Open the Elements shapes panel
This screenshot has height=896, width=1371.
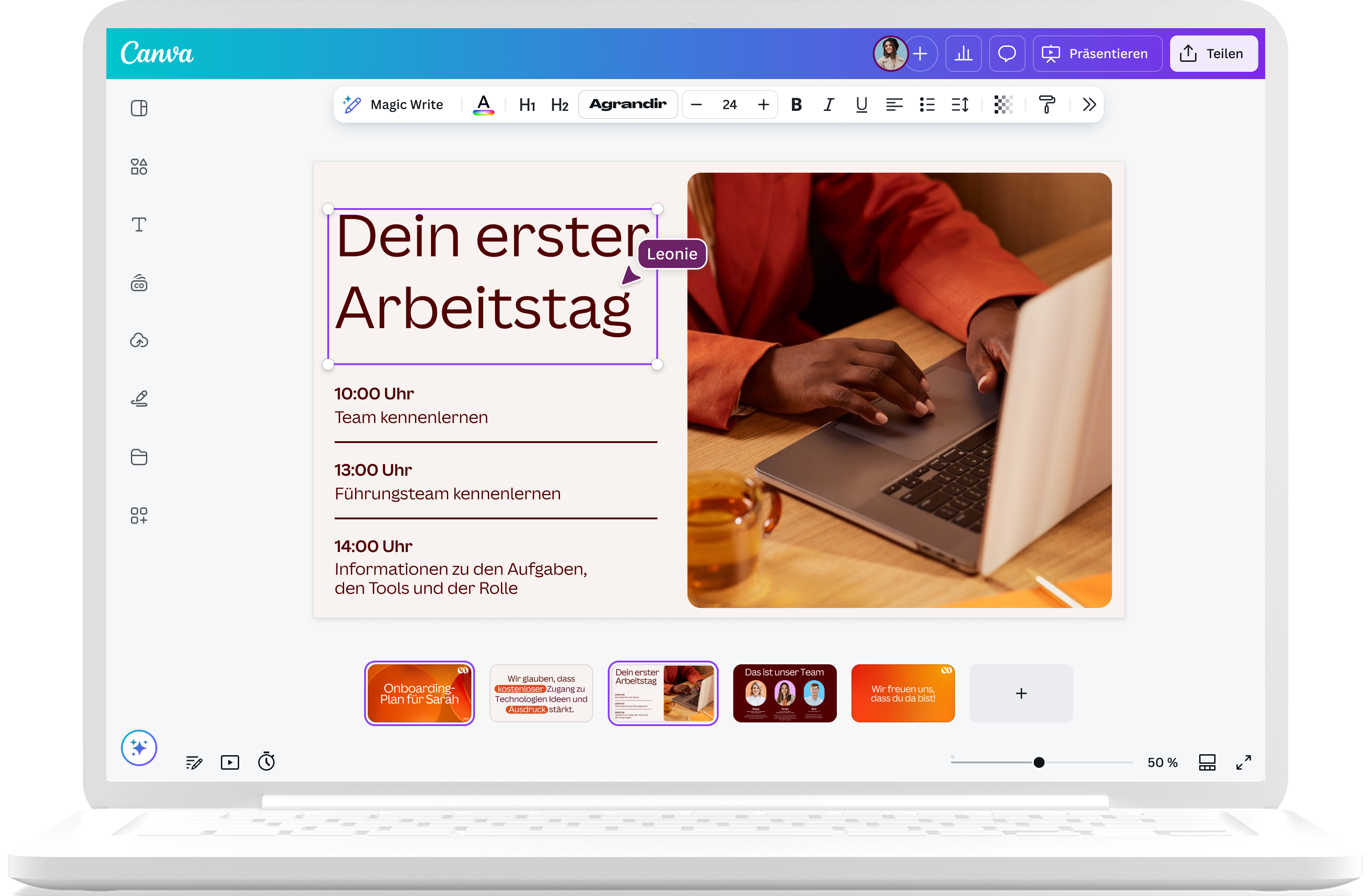139,166
